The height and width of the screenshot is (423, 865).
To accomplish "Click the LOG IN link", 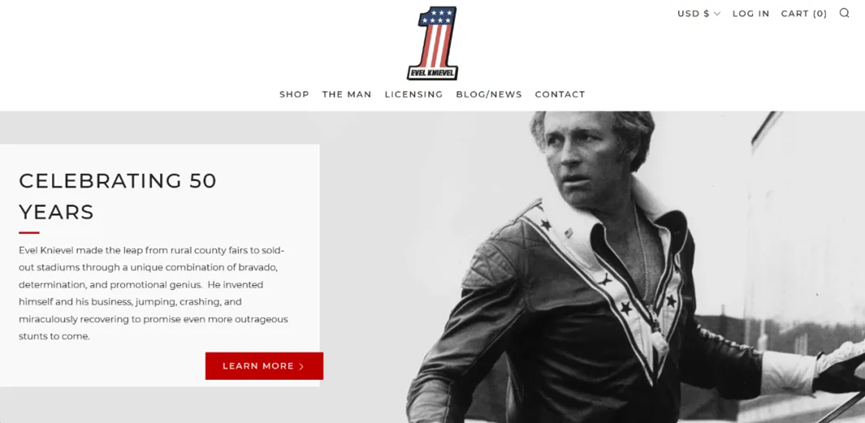I will click(x=751, y=14).
